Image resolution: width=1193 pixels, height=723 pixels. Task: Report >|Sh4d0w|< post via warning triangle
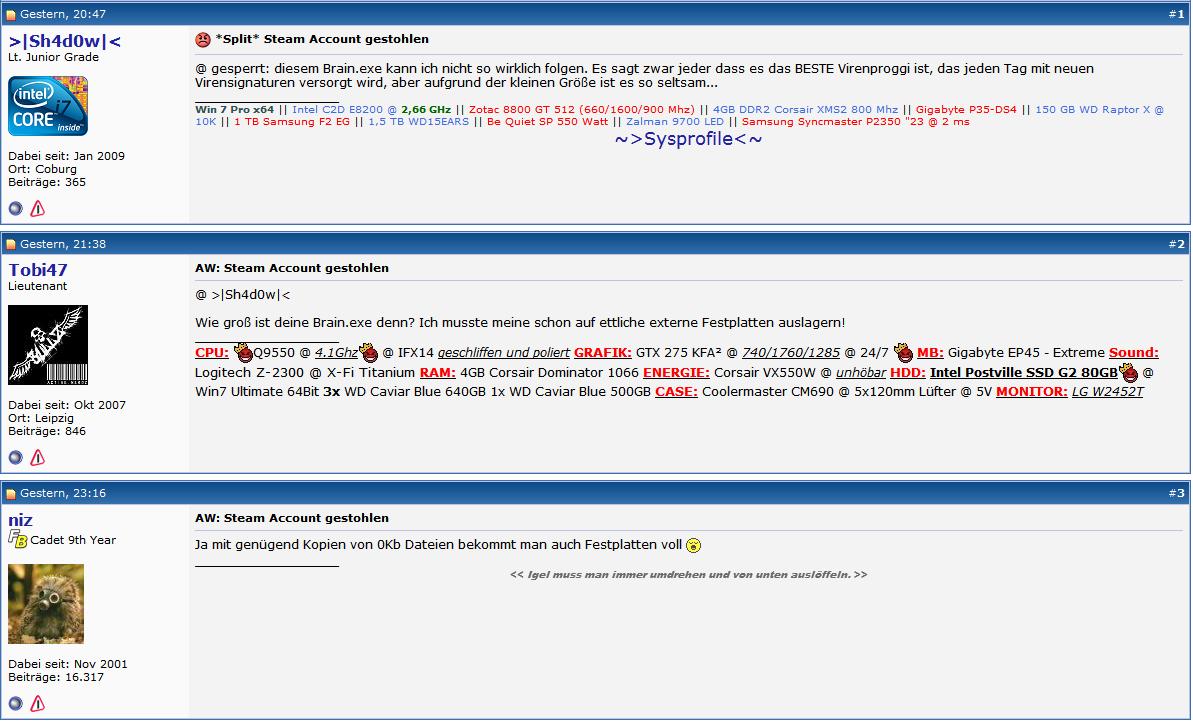click(37, 209)
